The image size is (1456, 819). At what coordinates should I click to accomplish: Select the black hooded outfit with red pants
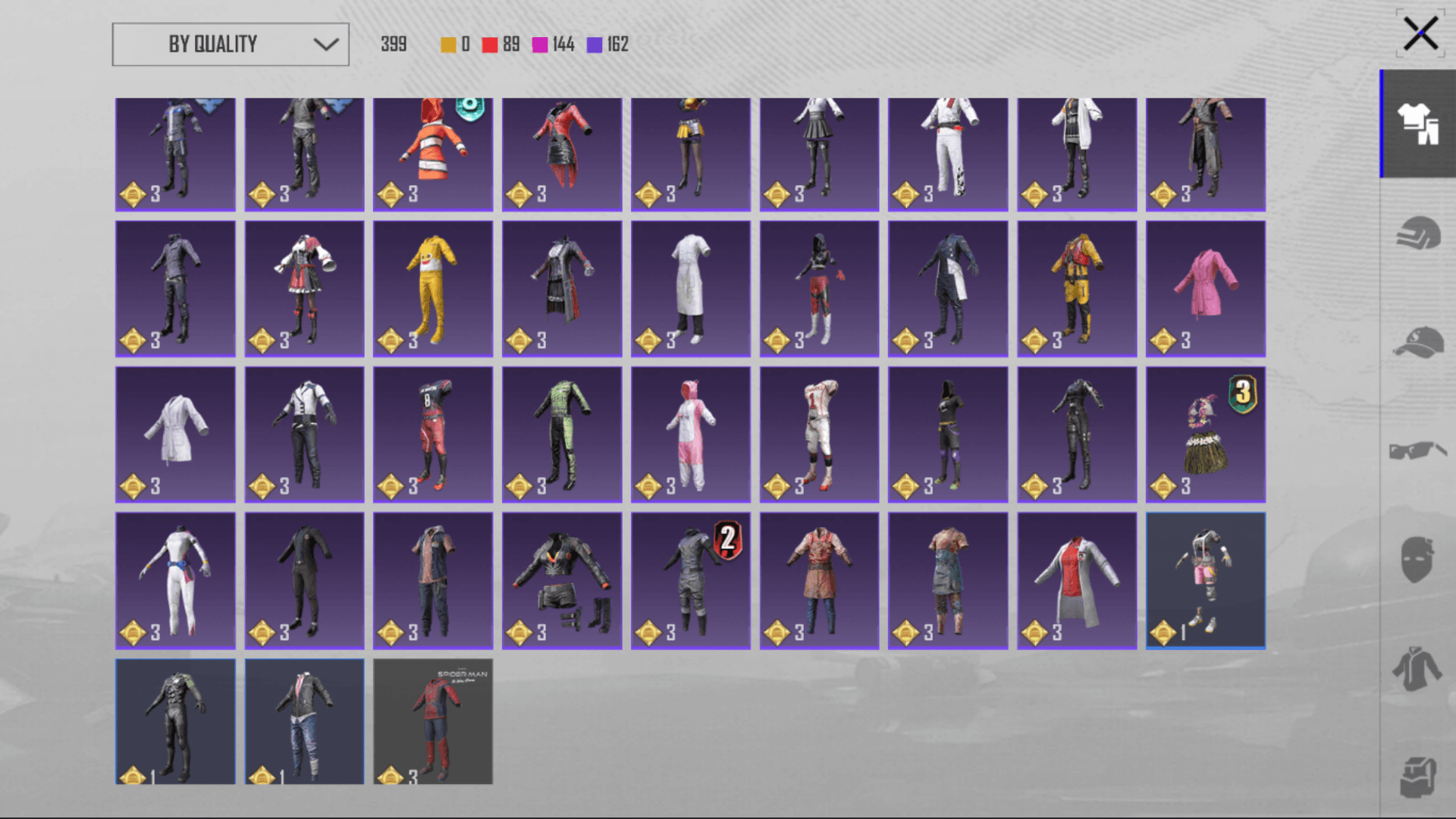pos(820,289)
